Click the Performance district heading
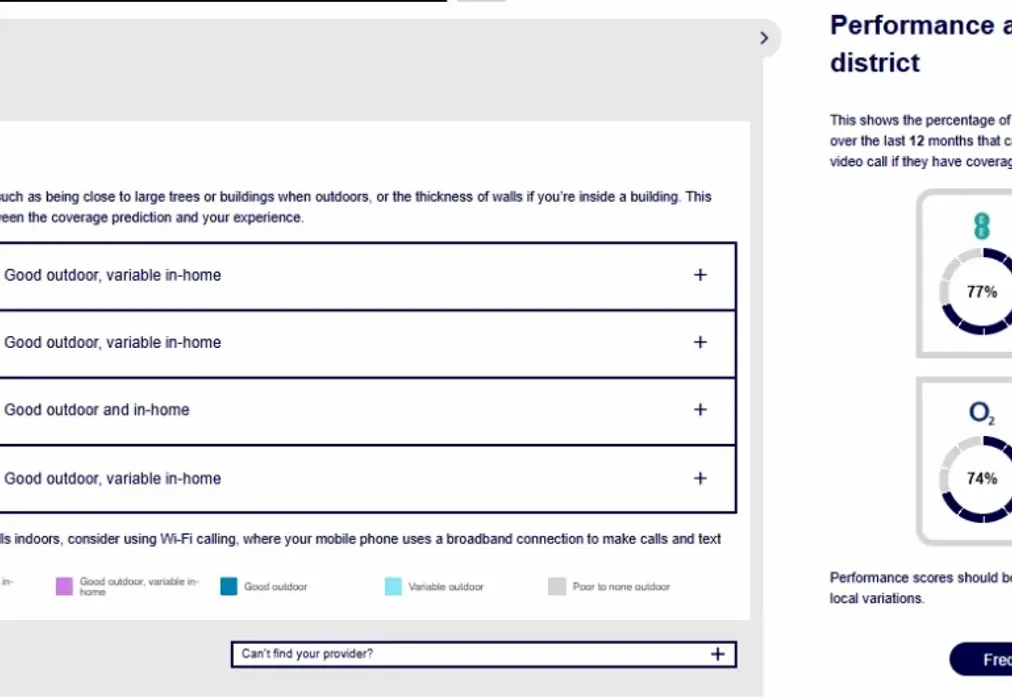This screenshot has width=1012, height=700. pos(921,44)
